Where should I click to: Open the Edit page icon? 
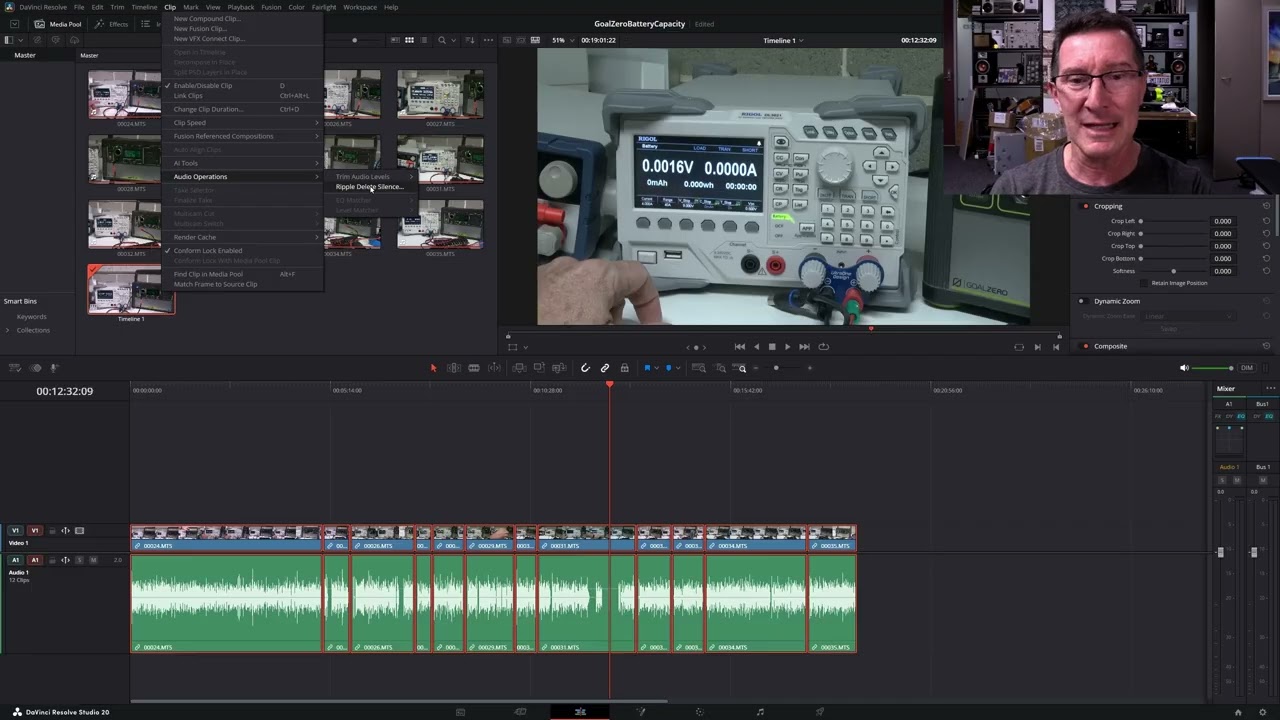tap(580, 712)
